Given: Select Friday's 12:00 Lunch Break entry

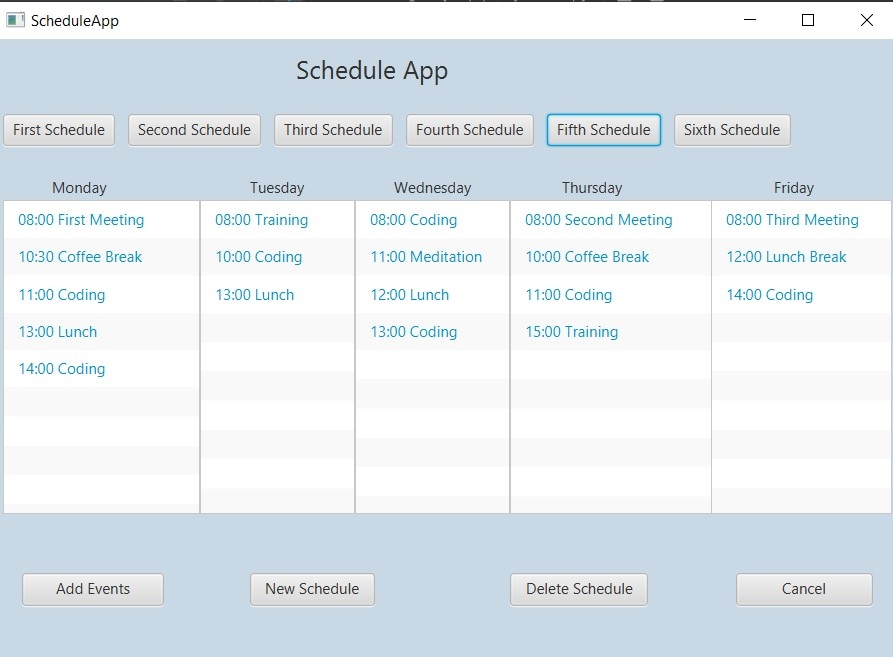Looking at the screenshot, I should [786, 257].
